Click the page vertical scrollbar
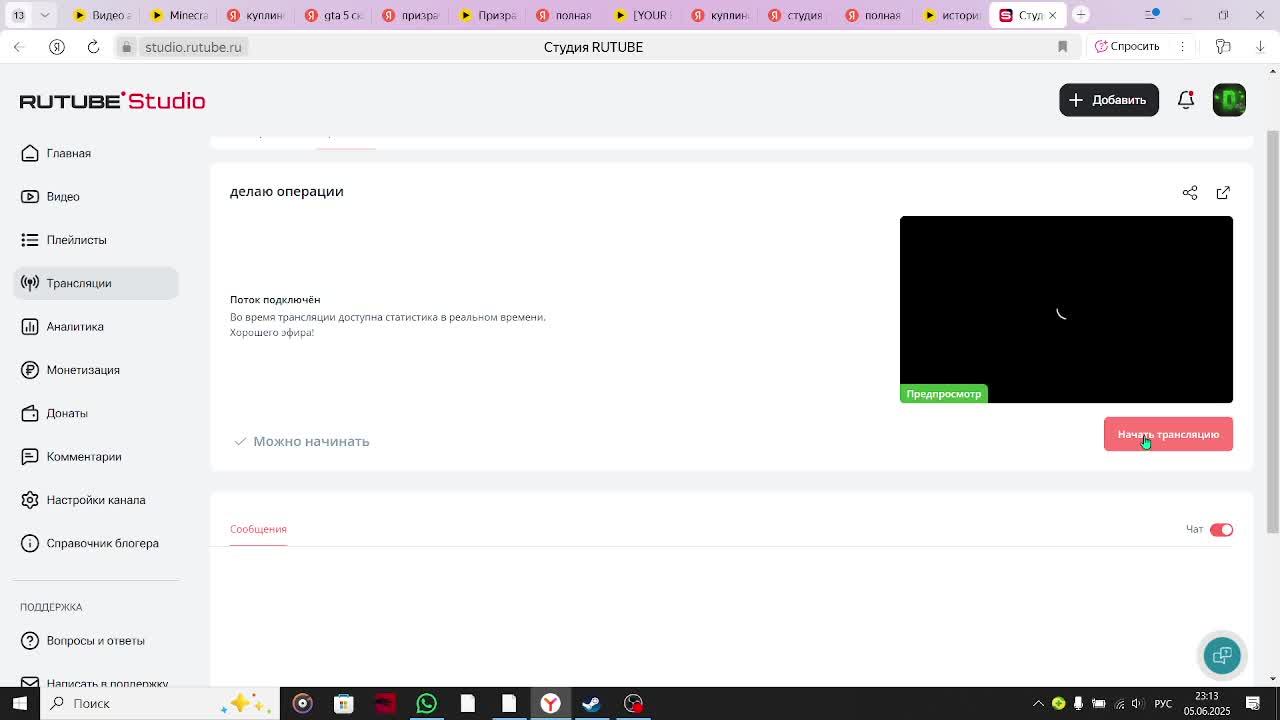 pyautogui.click(x=1273, y=330)
